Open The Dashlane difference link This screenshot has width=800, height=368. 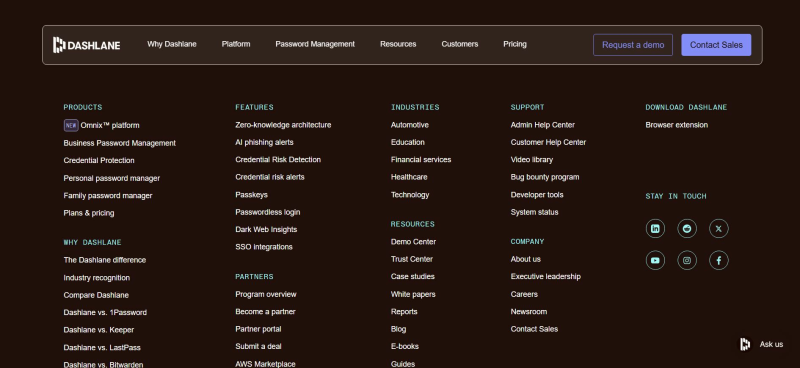(x=105, y=260)
